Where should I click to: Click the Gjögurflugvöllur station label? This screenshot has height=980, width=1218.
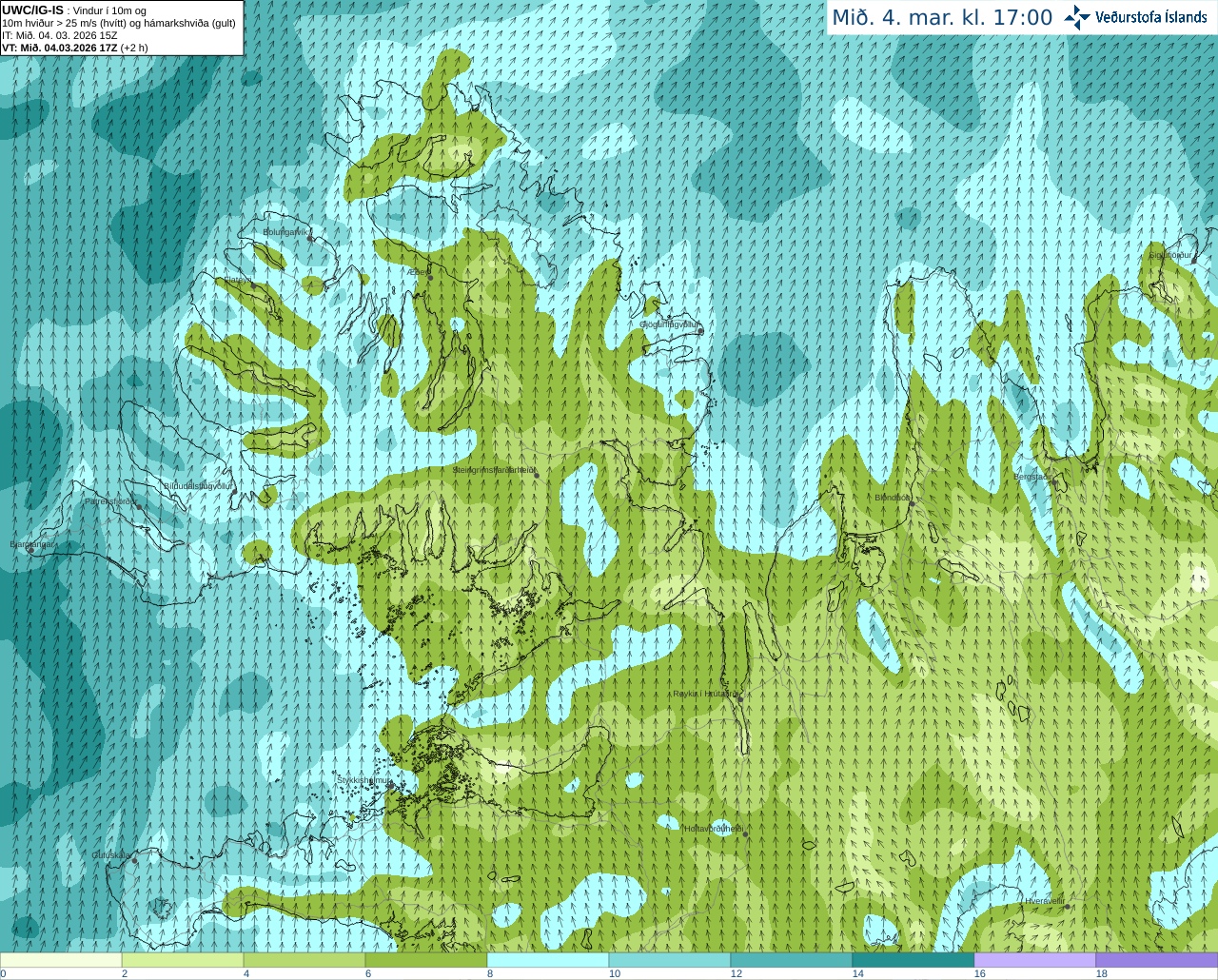[x=669, y=324]
